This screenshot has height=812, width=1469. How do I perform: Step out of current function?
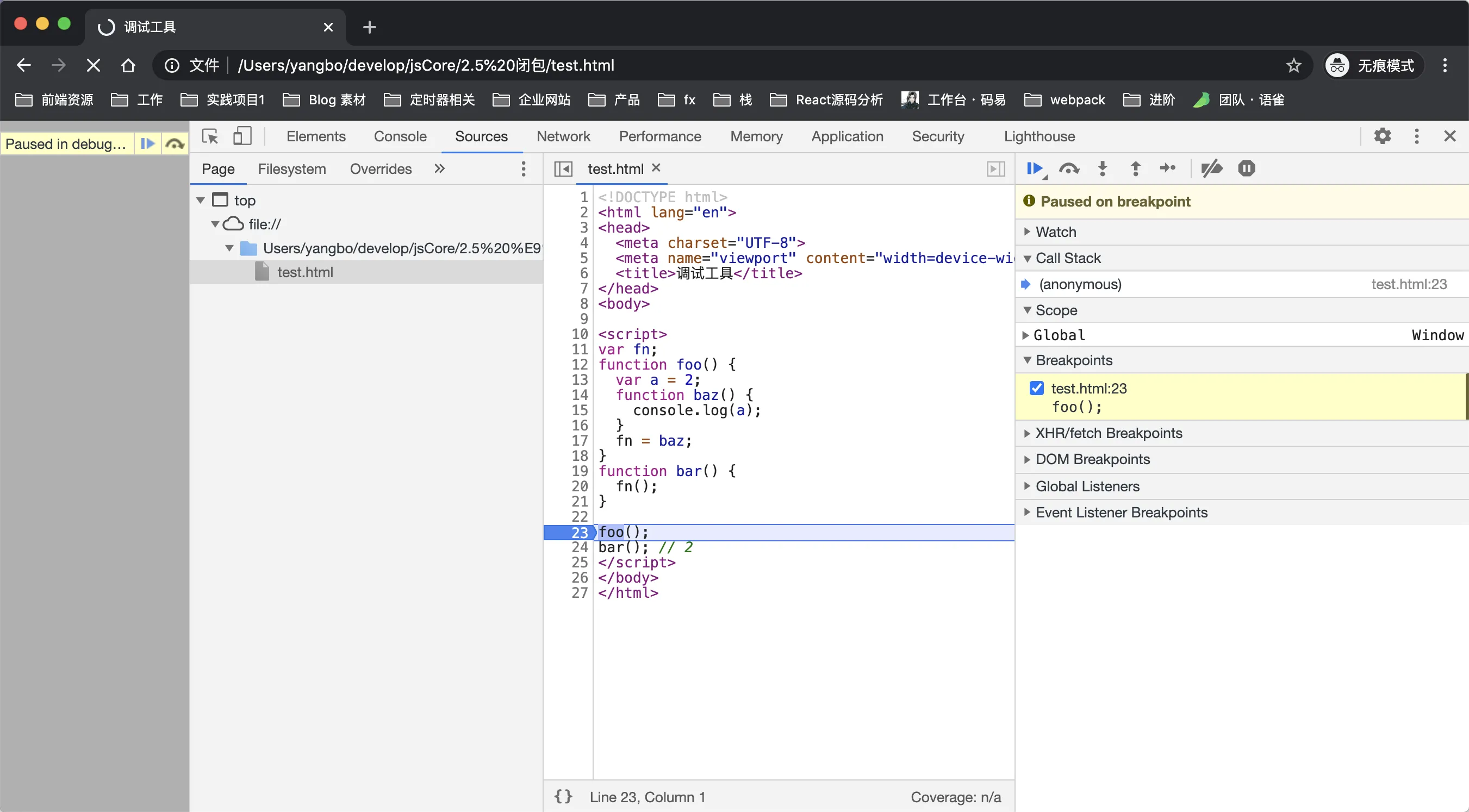[1135, 169]
